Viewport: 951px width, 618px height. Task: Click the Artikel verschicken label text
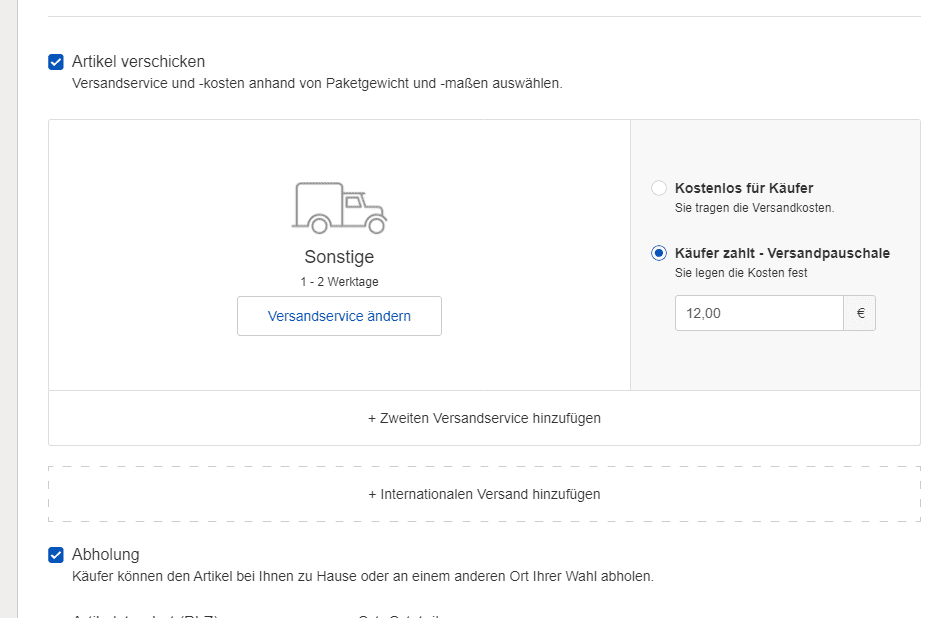click(138, 62)
